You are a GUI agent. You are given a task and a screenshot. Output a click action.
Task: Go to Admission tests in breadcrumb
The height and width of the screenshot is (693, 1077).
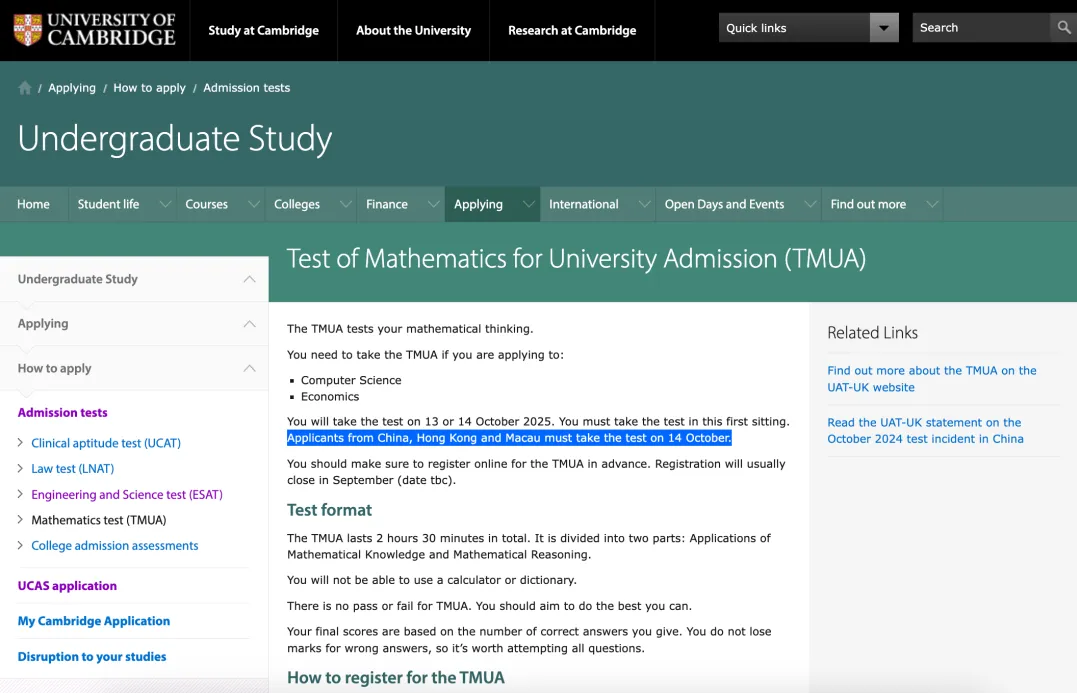(x=247, y=88)
